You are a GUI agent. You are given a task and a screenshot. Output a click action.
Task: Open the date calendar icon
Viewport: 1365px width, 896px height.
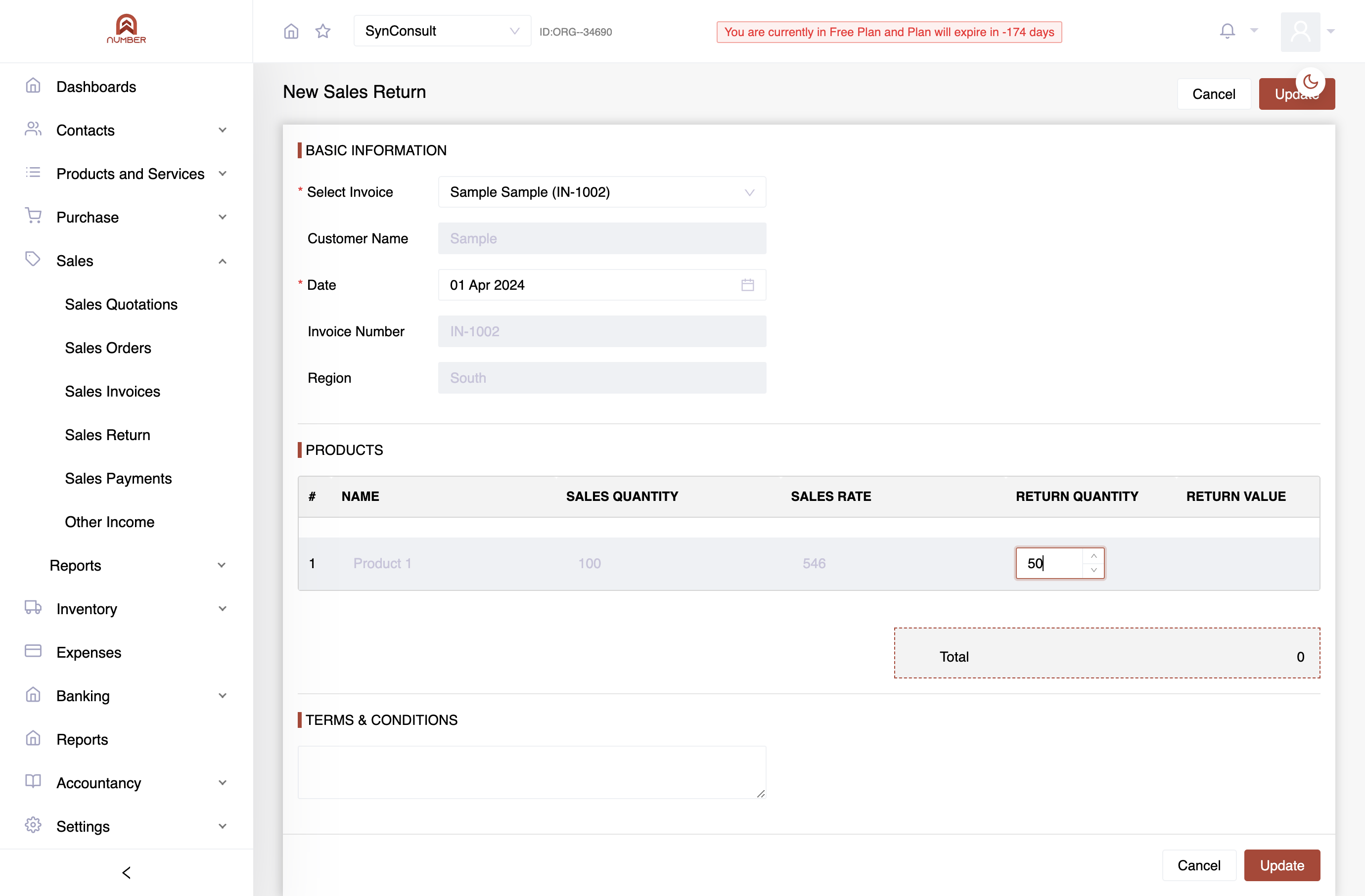tap(747, 285)
